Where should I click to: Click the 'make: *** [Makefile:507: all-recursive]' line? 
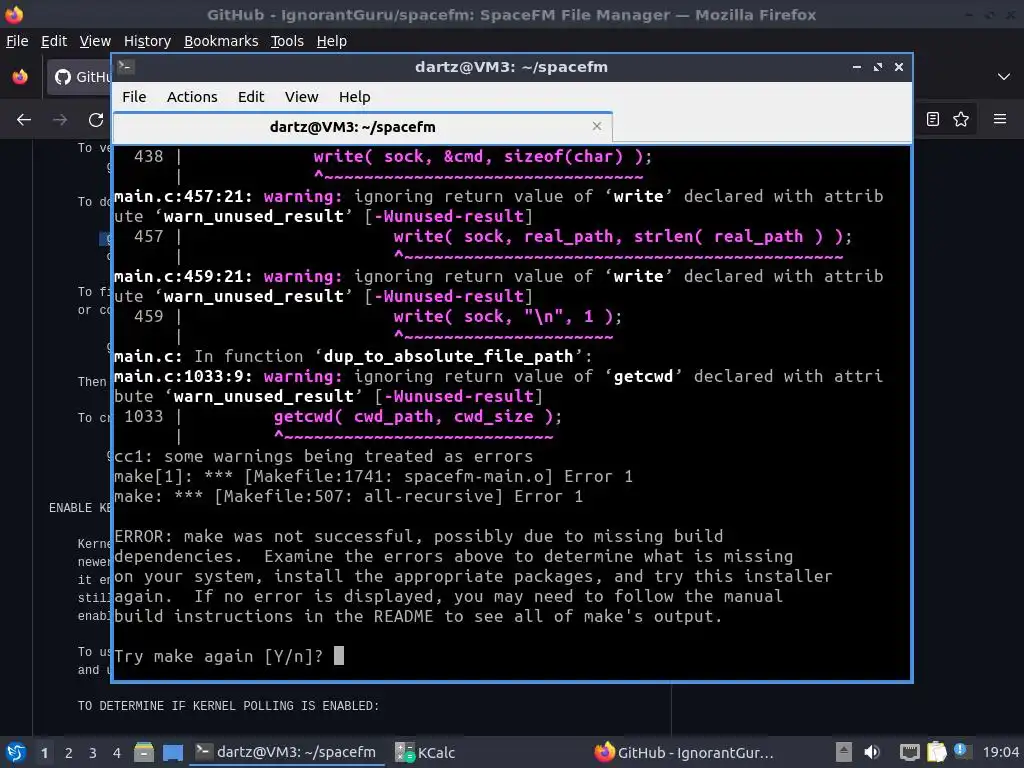tap(348, 496)
